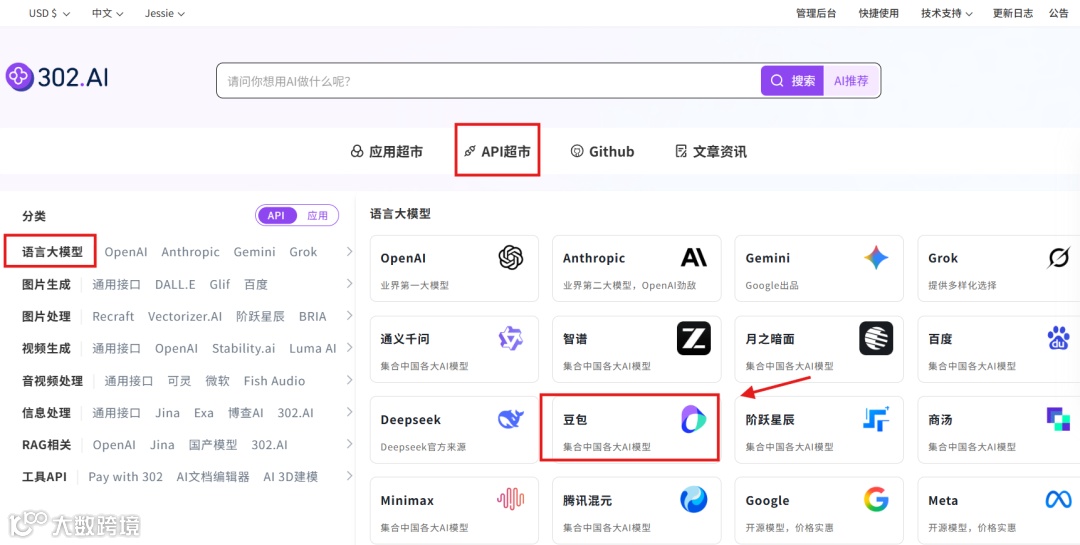This screenshot has height=545, width=1080.
Task: Click the 腾讯混元 logo icon
Action: [694, 500]
